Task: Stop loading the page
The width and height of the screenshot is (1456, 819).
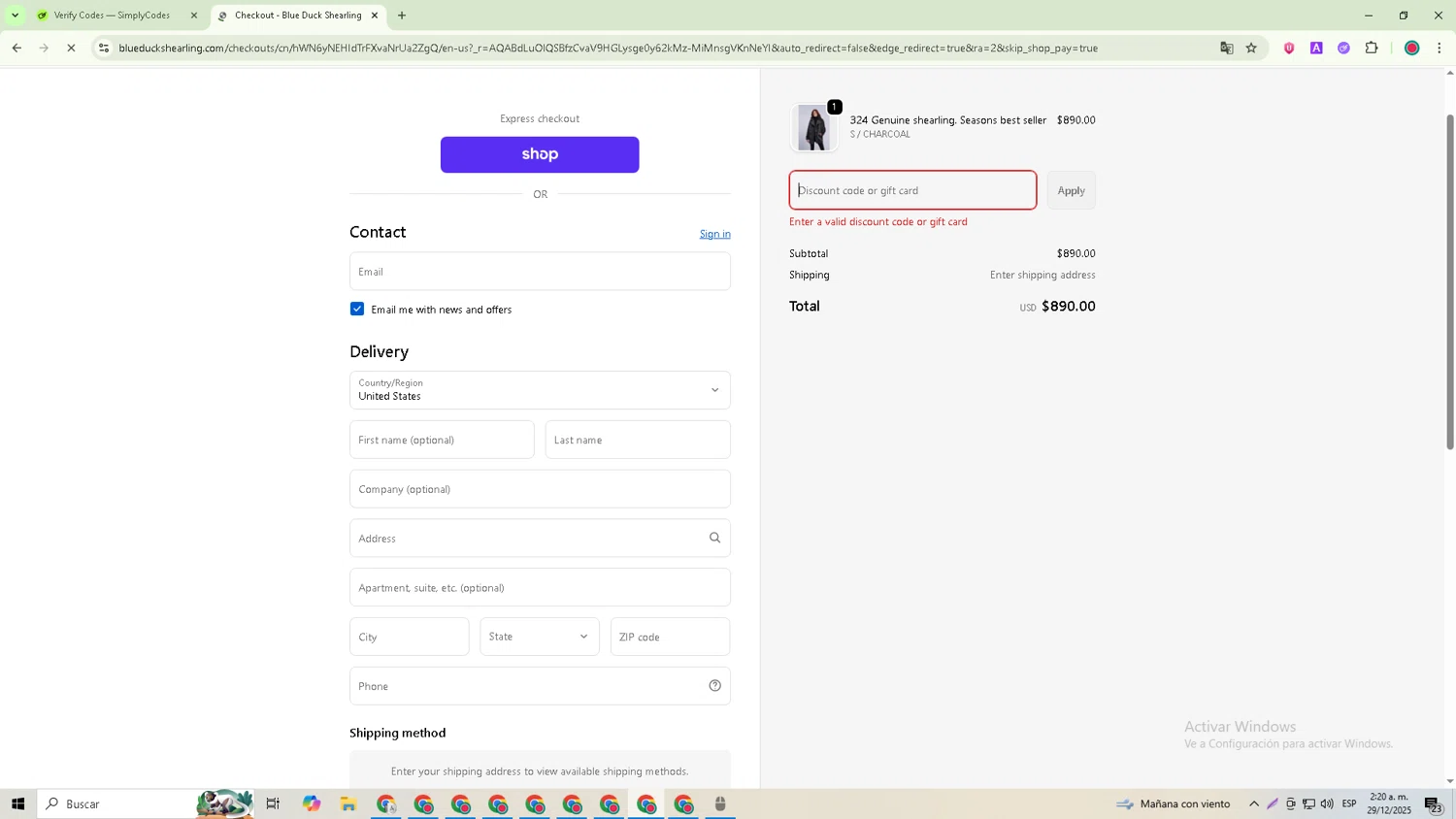Action: pos(71,48)
